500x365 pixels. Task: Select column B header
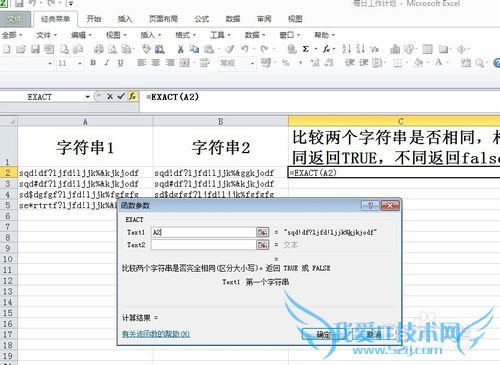221,121
